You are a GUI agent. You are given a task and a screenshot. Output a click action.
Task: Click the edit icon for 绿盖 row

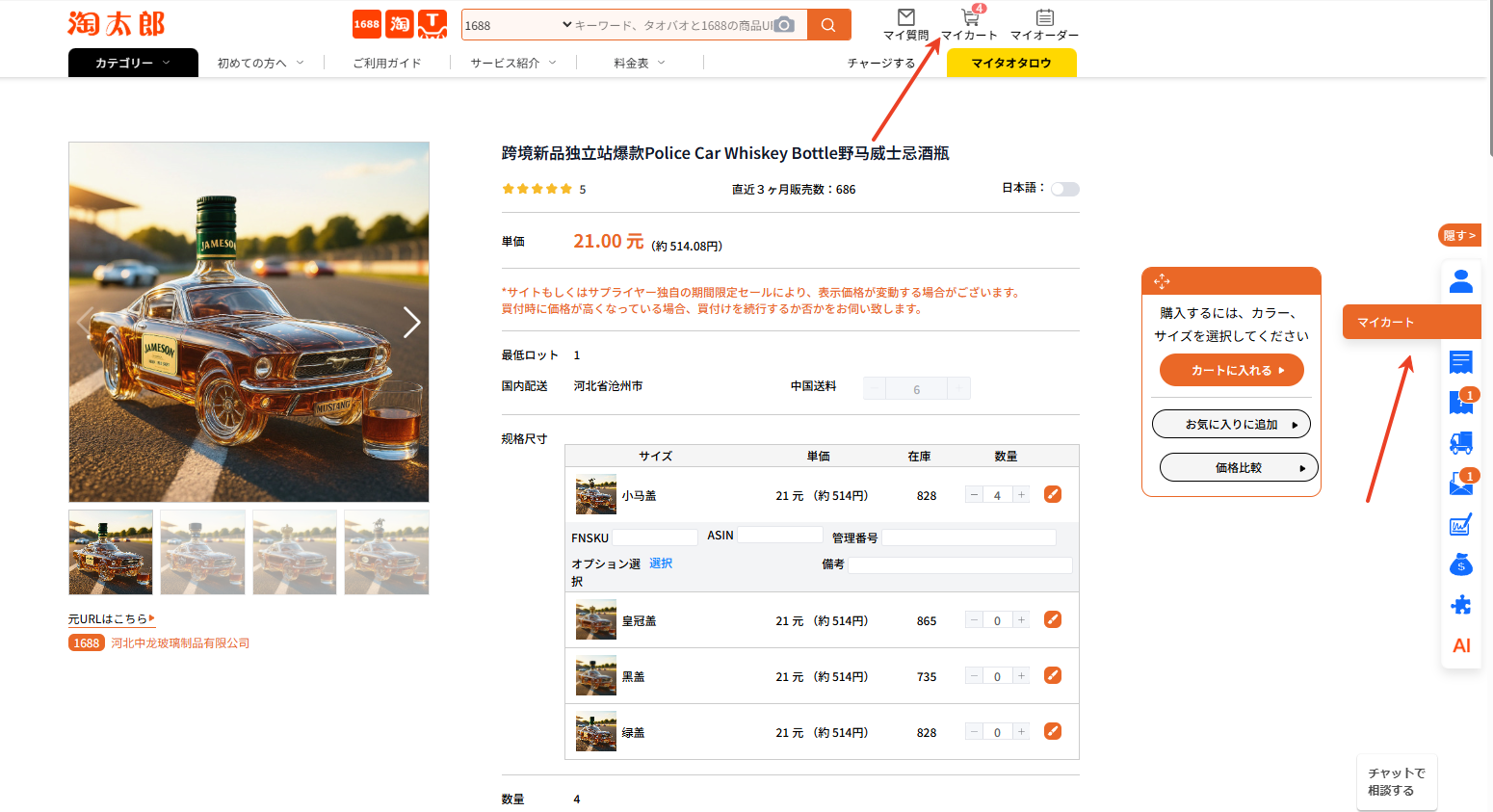point(1053,731)
